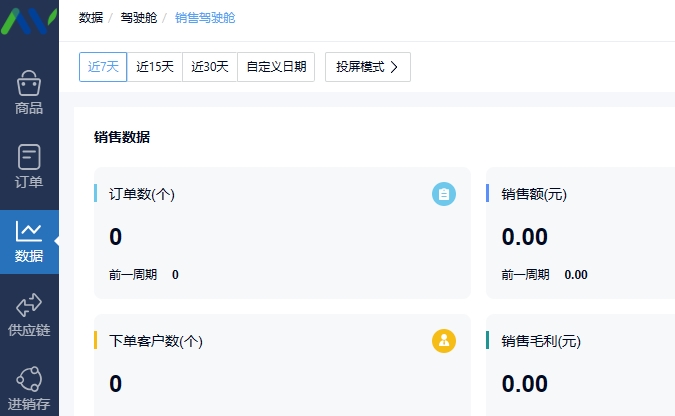Select the 近15天 date range
The image size is (675, 416).
(x=155, y=67)
